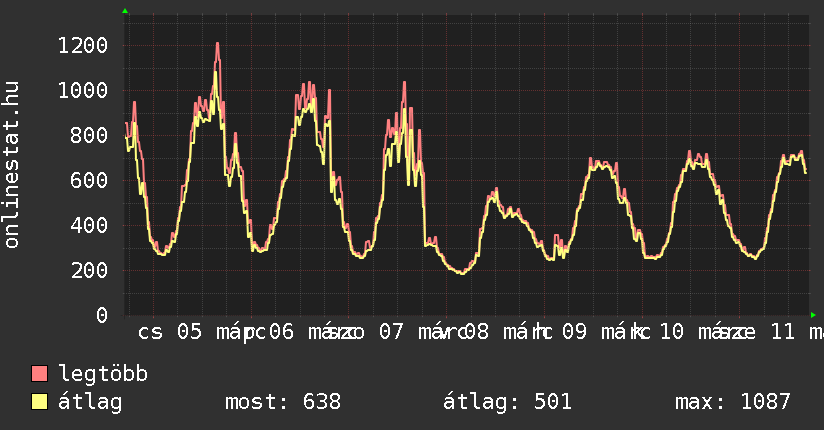824x430 pixels.
Task: Click the 400 y-axis tick label
Action: [x=89, y=225]
